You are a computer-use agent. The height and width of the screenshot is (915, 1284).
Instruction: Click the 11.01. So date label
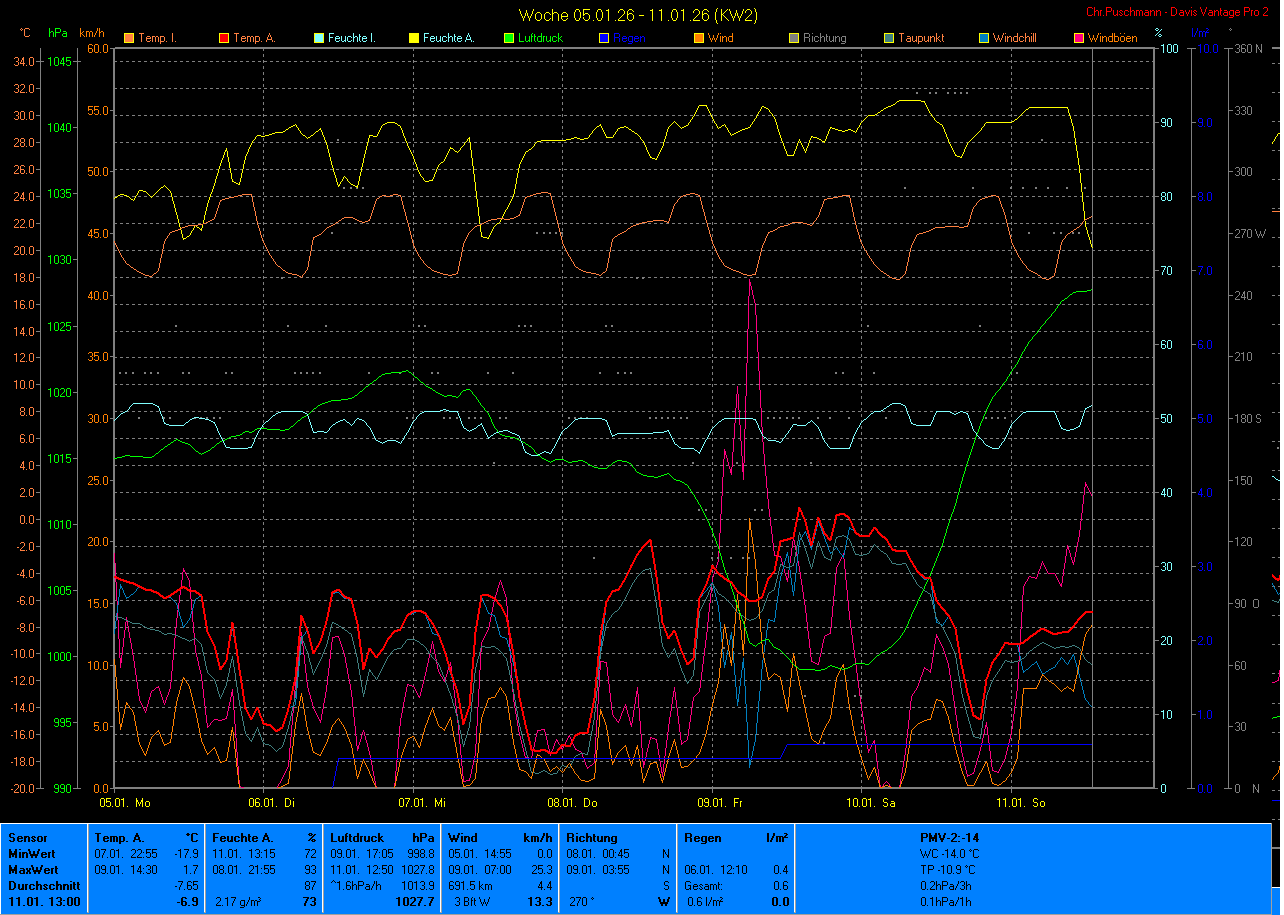pyautogui.click(x=1020, y=802)
